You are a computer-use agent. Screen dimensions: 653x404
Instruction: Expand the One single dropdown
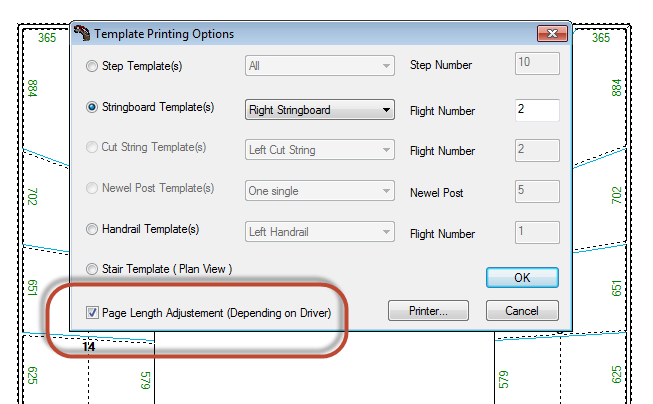(320, 191)
